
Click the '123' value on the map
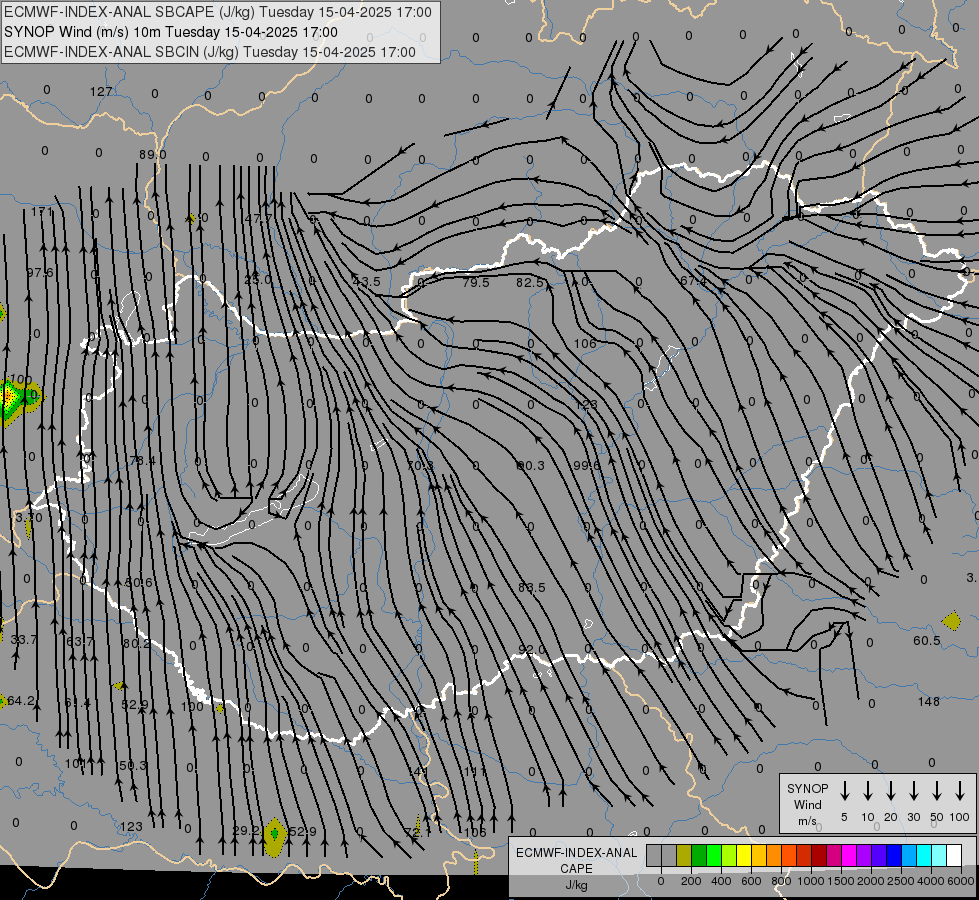131,826
